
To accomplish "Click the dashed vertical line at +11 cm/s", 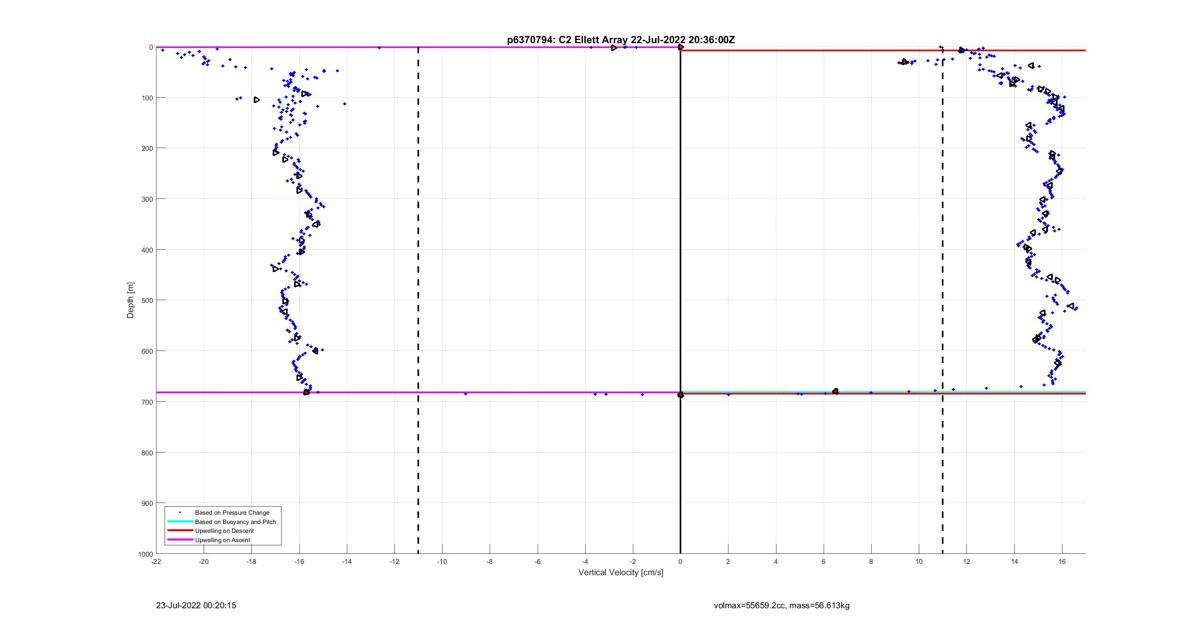I will pos(943,300).
